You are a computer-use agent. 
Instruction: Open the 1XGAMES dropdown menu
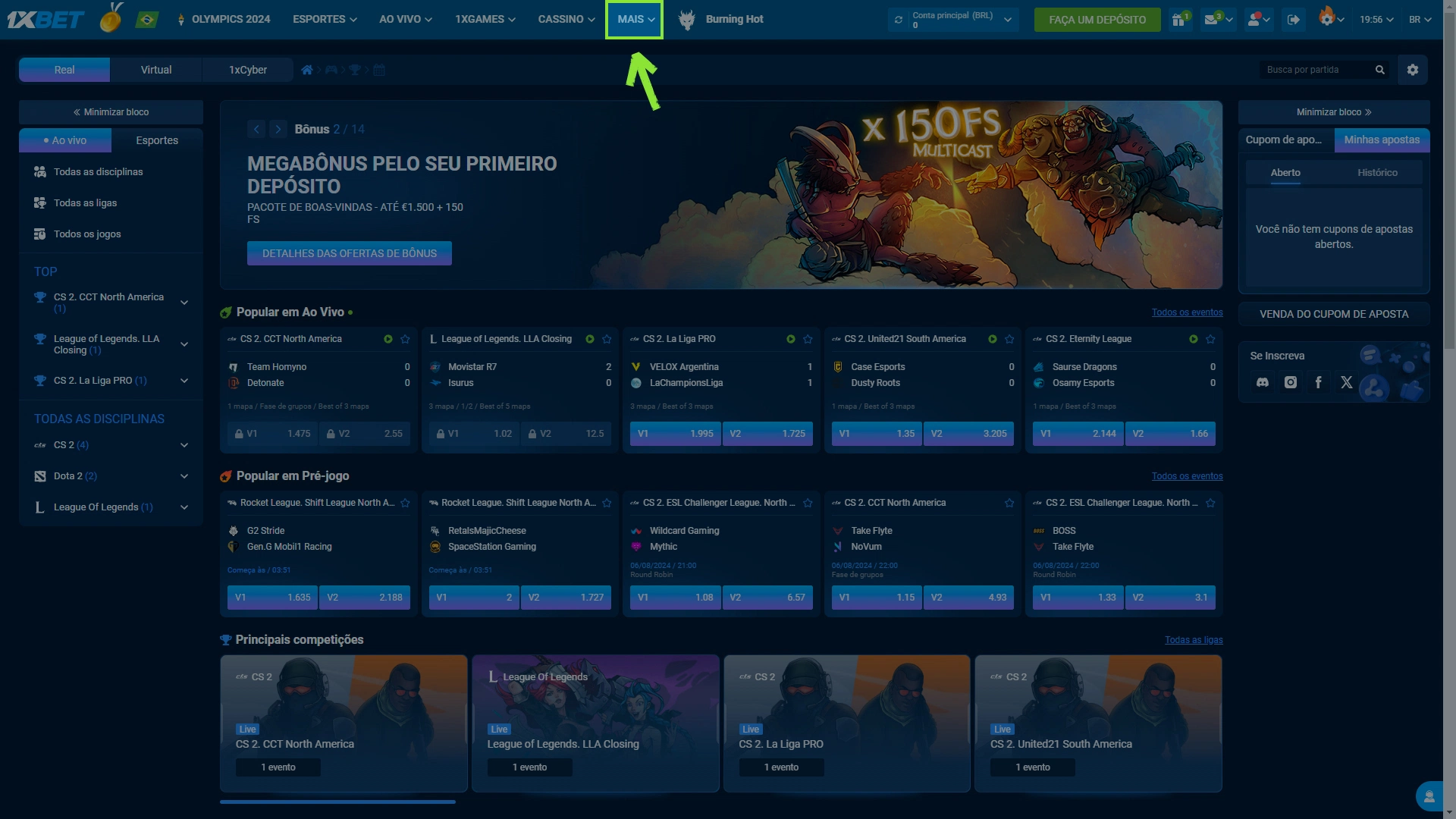point(485,20)
